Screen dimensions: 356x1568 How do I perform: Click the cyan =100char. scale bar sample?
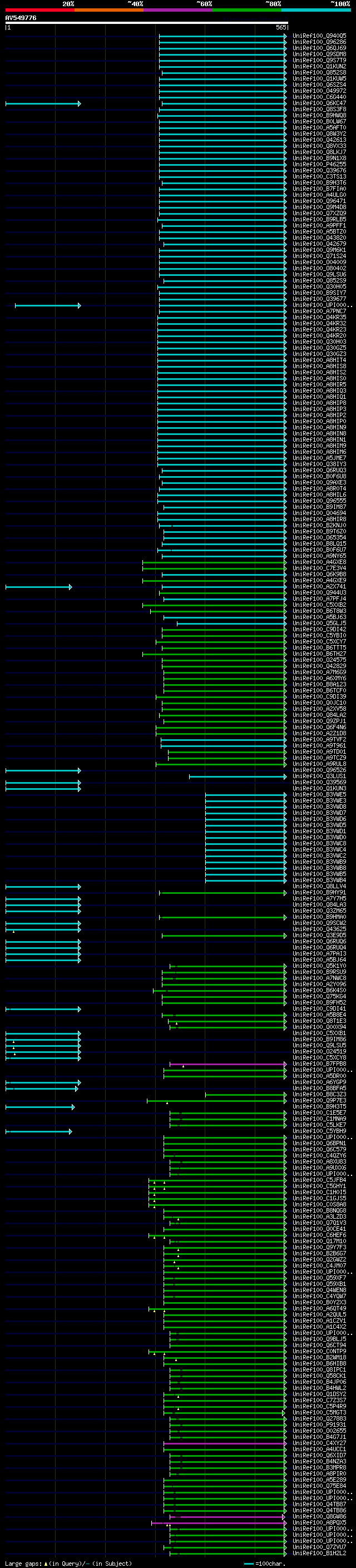tap(248, 1564)
